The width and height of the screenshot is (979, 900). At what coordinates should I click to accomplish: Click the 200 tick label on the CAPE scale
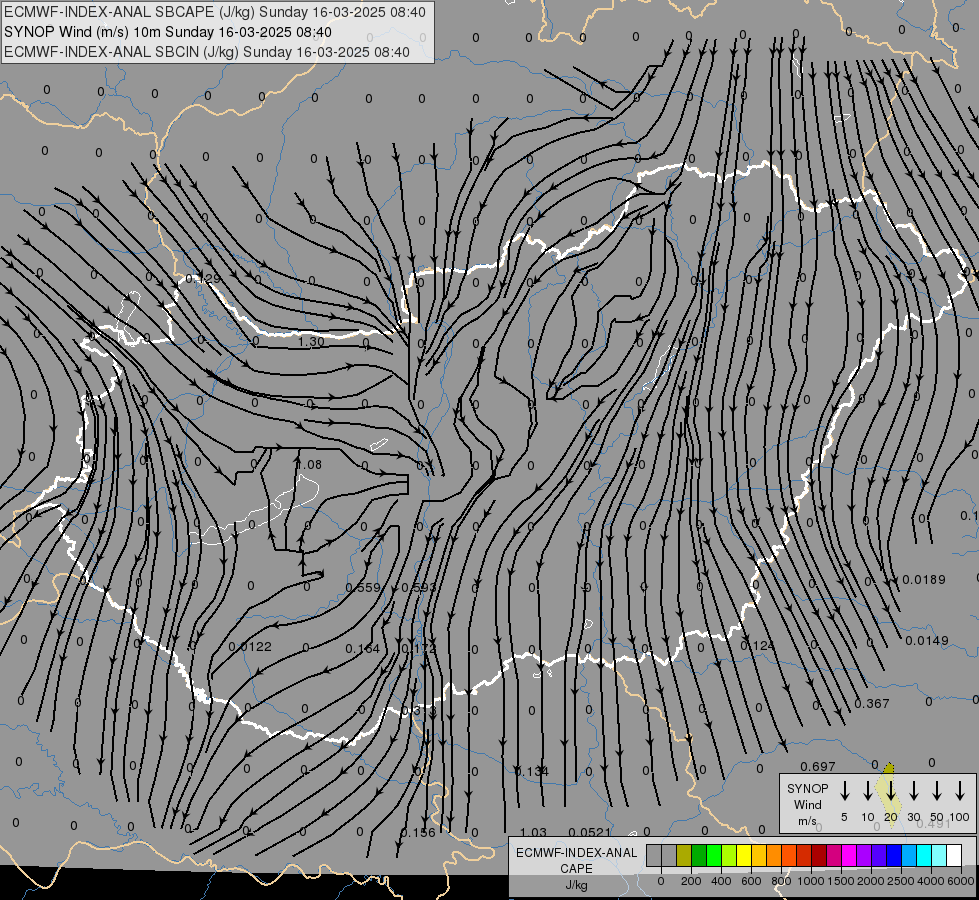(x=691, y=881)
